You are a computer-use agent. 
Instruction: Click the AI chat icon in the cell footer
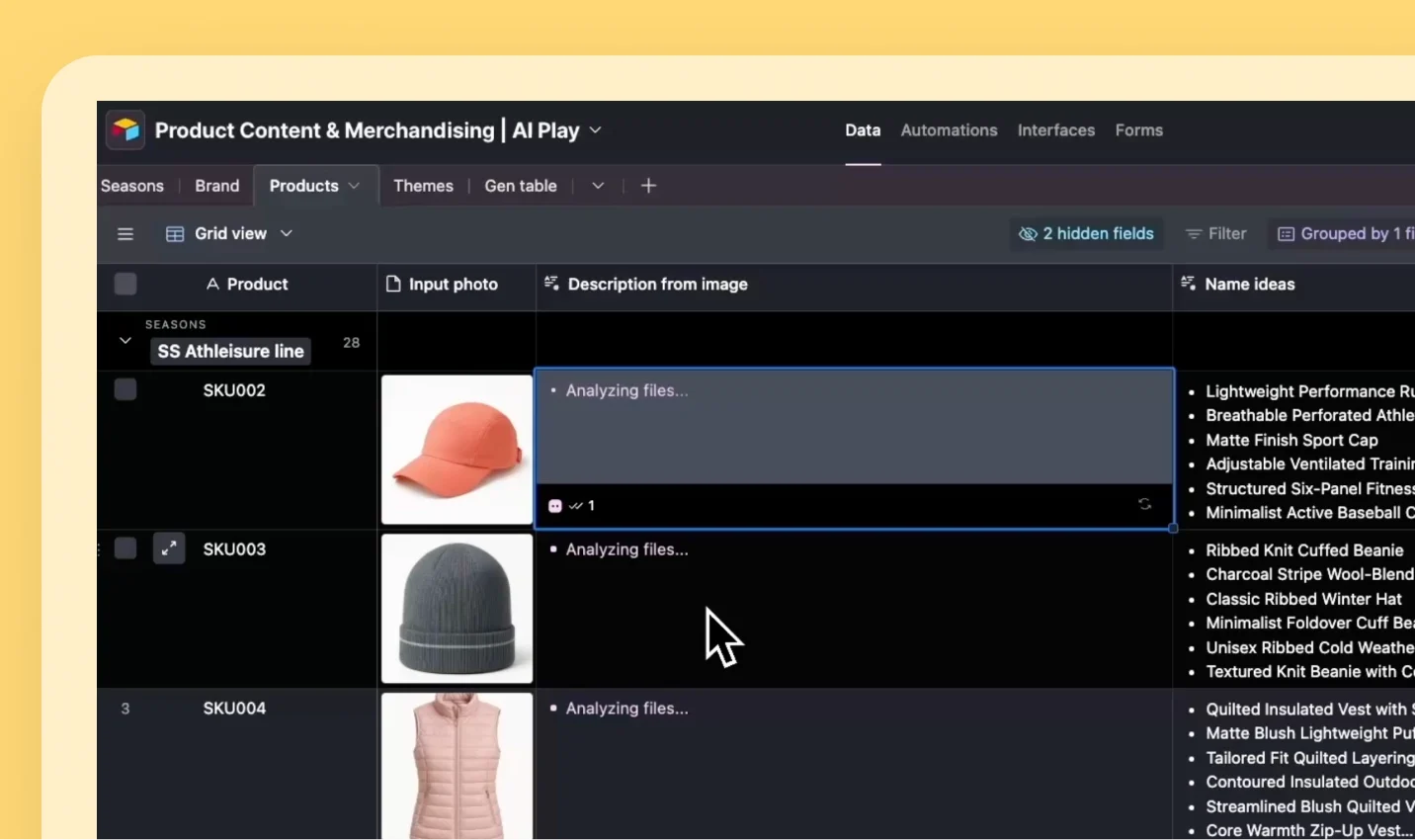pos(555,505)
